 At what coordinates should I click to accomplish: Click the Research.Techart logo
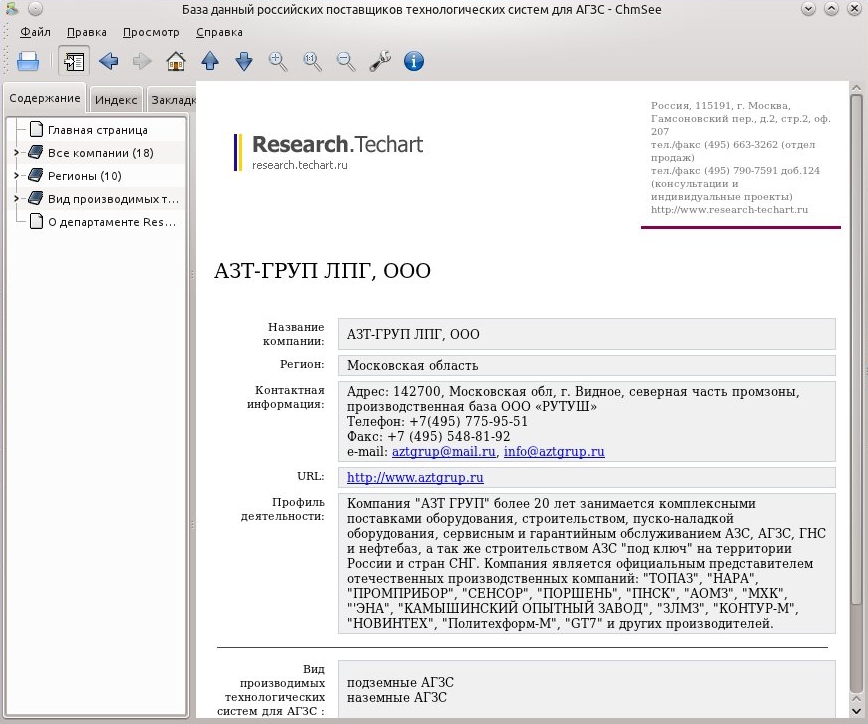click(329, 152)
